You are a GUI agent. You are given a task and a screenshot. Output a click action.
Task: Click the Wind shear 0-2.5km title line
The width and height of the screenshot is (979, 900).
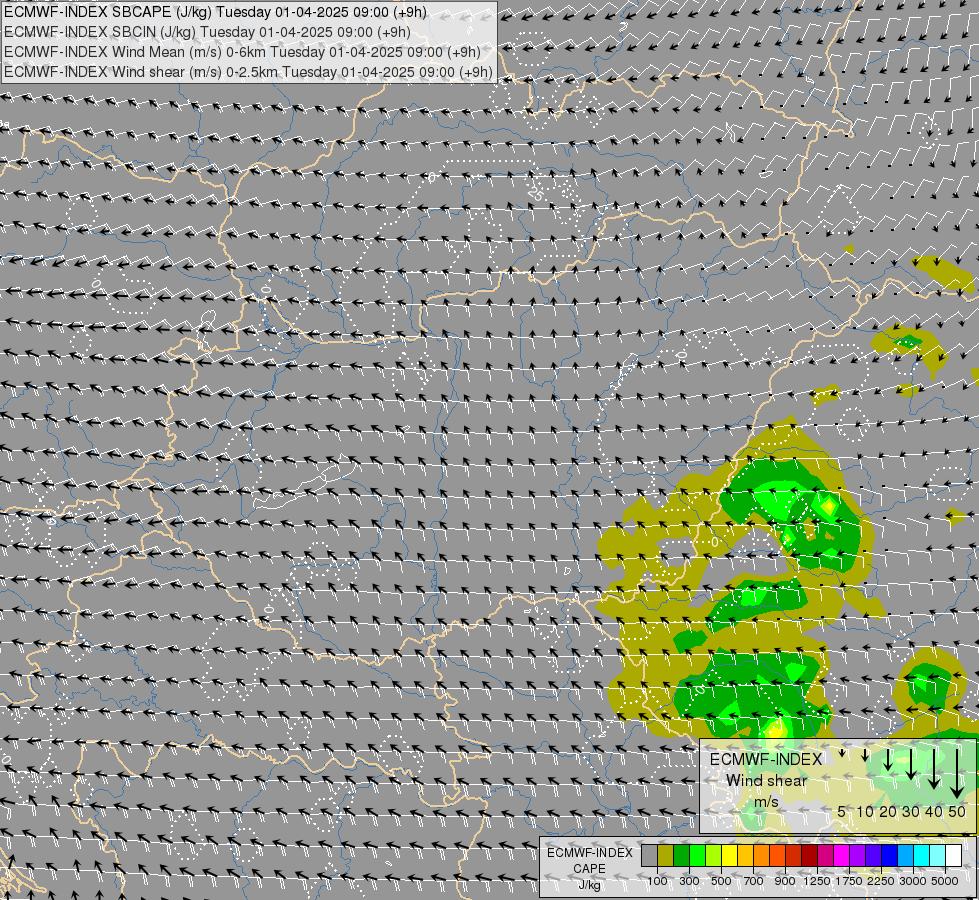248,72
